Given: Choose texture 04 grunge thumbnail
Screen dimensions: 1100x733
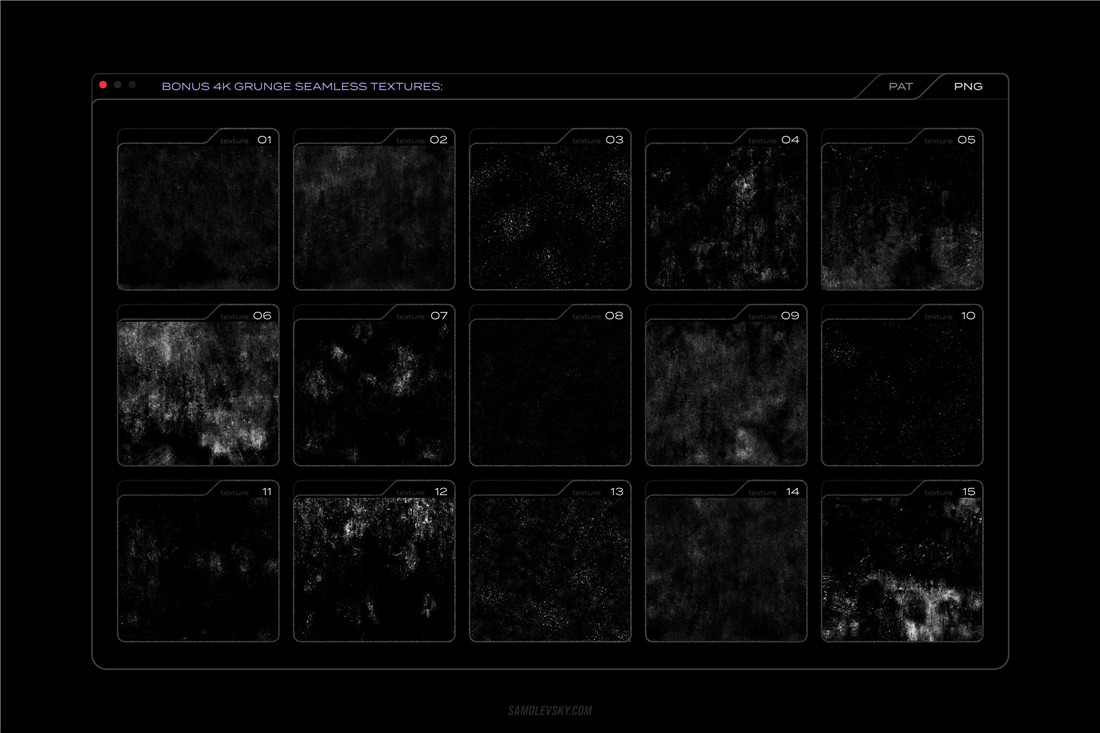Looking at the screenshot, I should [x=726, y=216].
